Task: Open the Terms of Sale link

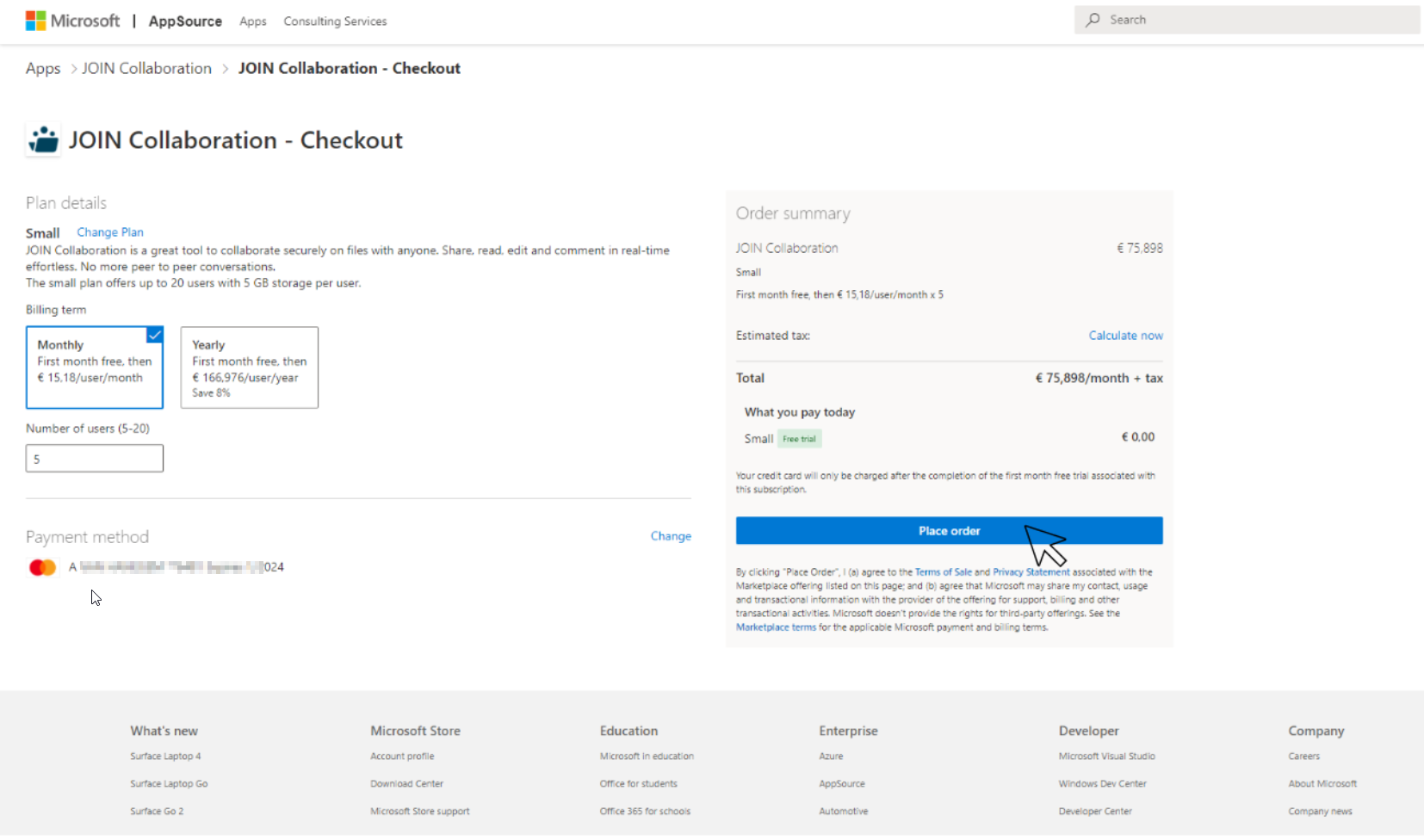Action: (x=943, y=572)
